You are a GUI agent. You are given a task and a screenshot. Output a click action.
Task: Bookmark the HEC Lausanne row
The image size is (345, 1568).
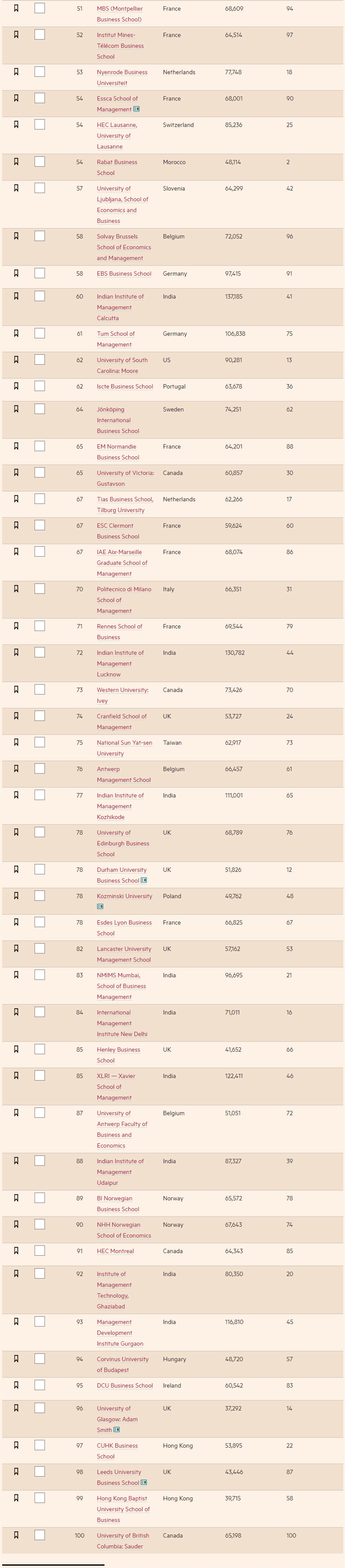click(x=16, y=124)
